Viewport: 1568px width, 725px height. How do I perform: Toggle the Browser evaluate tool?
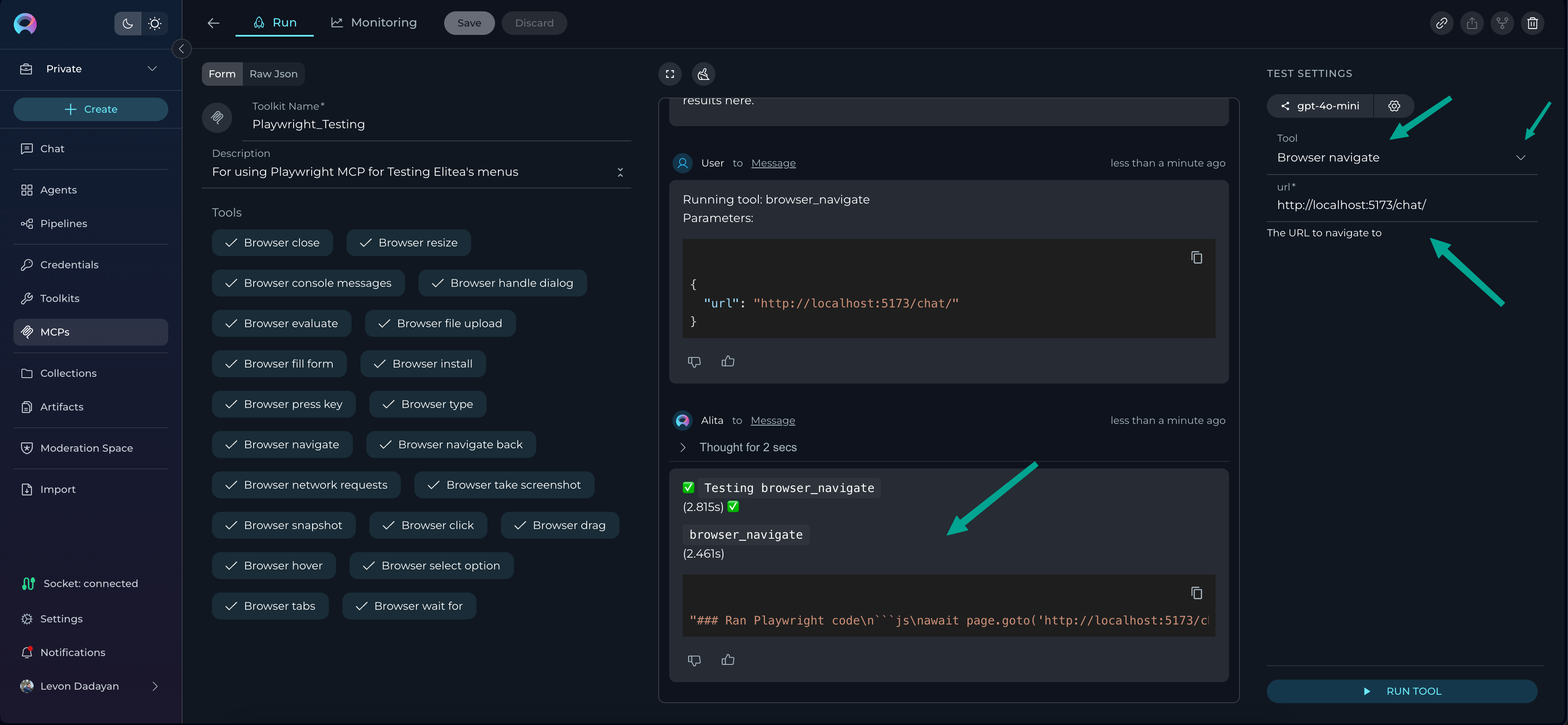281,323
